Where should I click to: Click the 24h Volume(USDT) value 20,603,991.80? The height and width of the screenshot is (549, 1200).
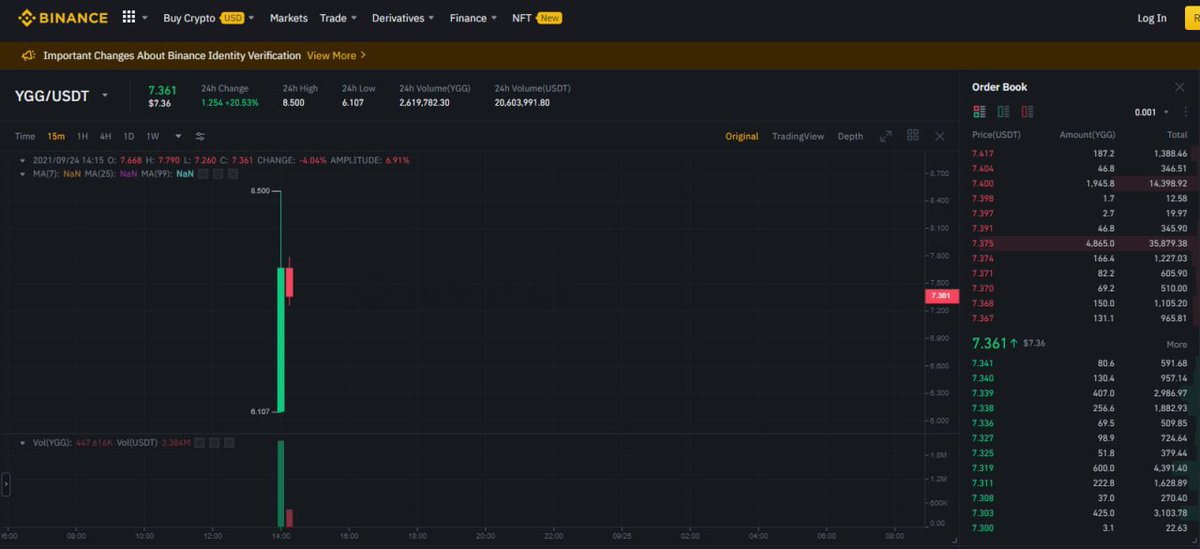coord(522,102)
